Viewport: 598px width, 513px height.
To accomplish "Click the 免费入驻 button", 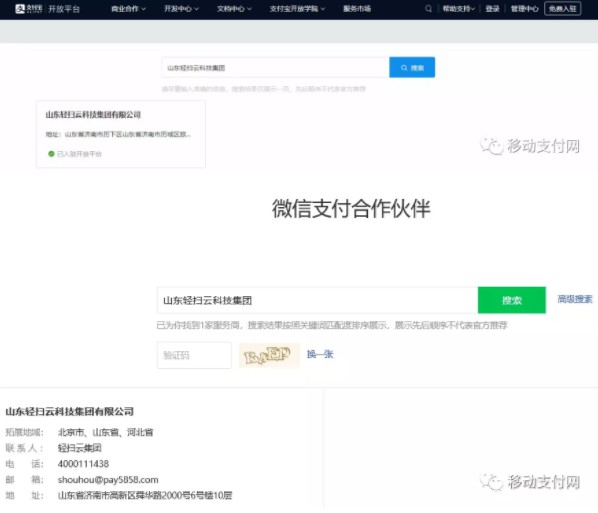I will [x=563, y=9].
